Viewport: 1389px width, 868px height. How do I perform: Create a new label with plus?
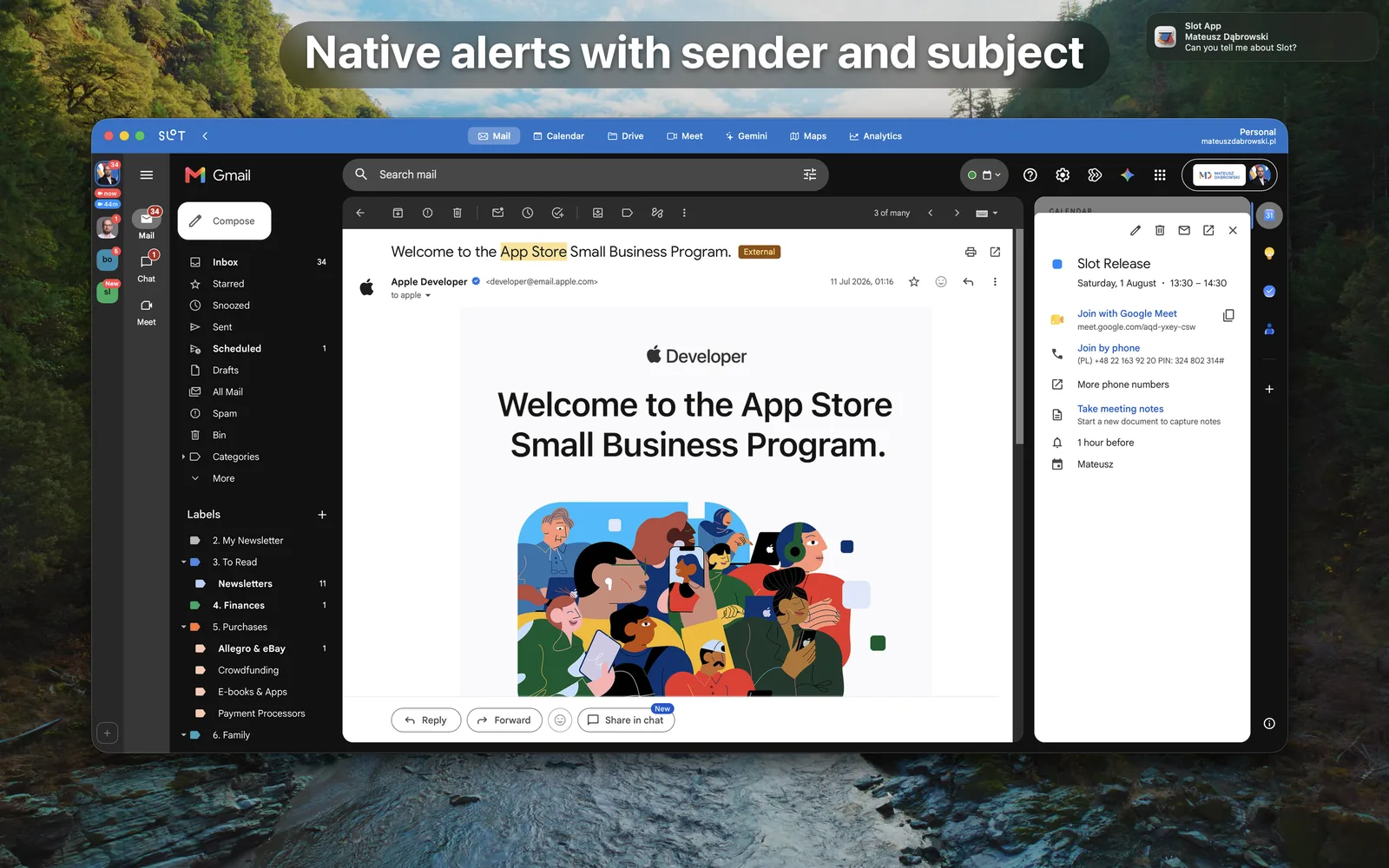pos(322,515)
